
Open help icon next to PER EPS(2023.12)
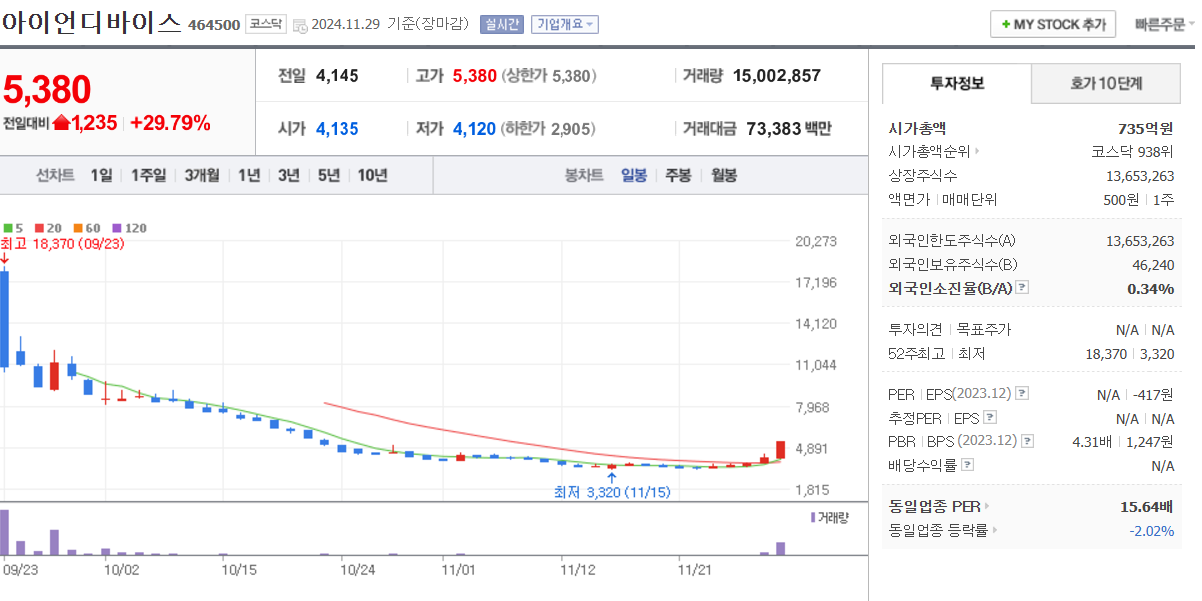pos(1022,394)
